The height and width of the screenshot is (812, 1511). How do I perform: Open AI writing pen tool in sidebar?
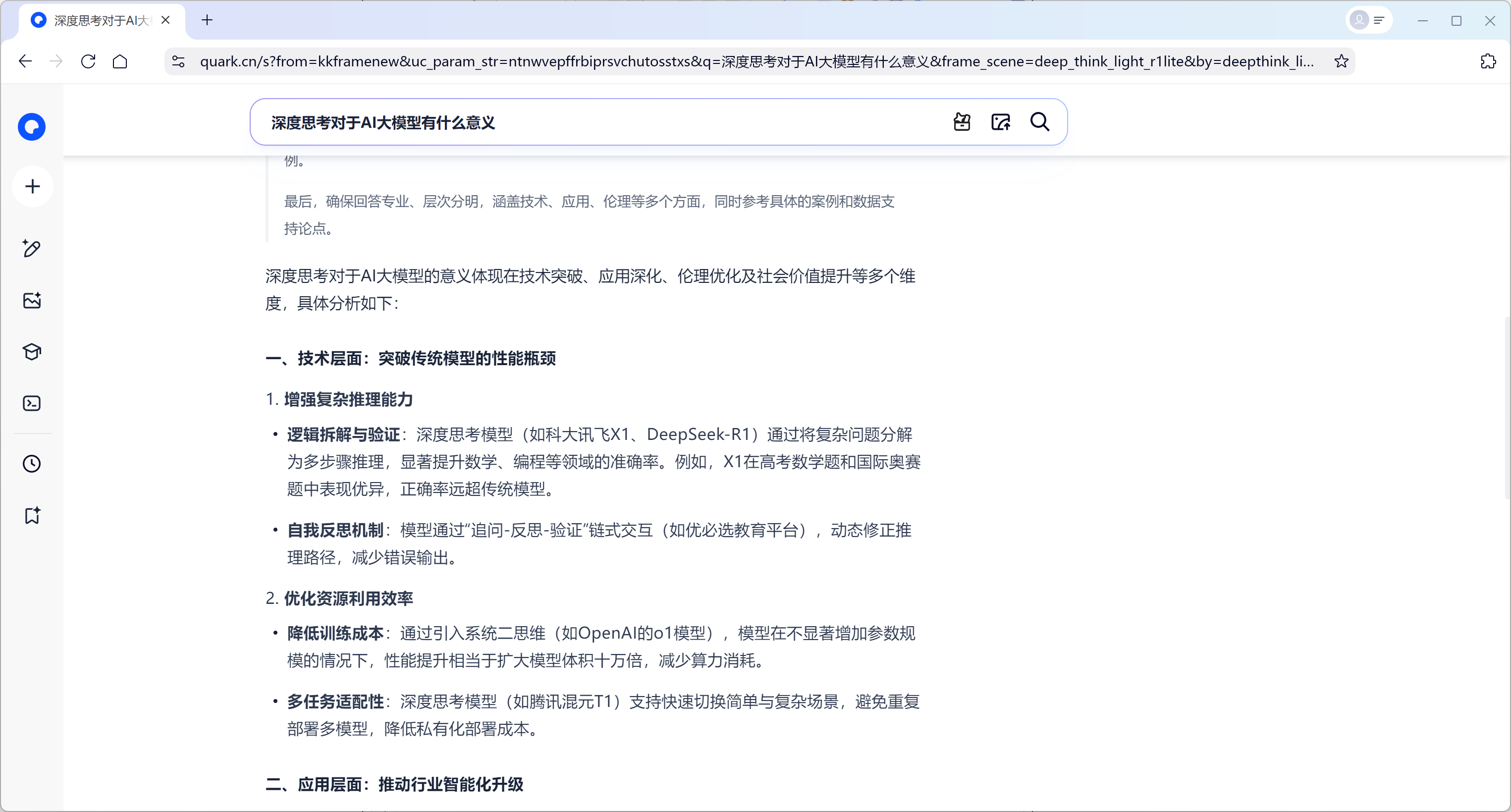pyautogui.click(x=32, y=249)
